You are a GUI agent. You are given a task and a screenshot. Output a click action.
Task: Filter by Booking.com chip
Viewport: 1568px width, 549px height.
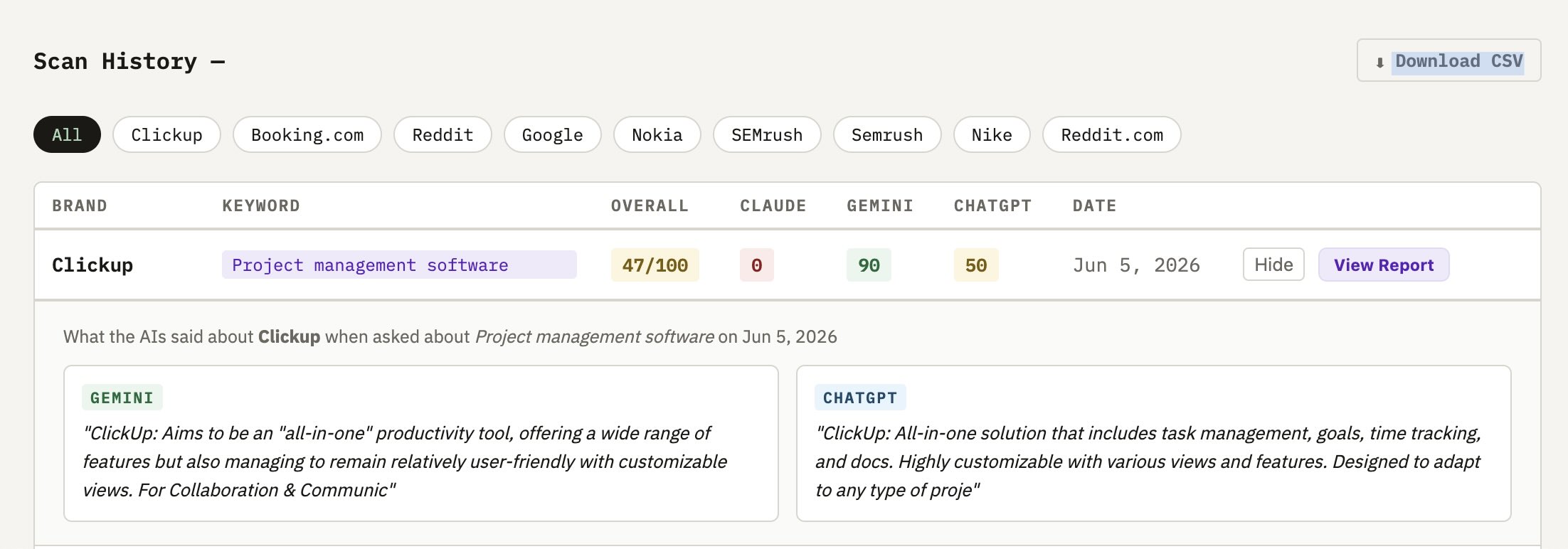pyautogui.click(x=307, y=134)
